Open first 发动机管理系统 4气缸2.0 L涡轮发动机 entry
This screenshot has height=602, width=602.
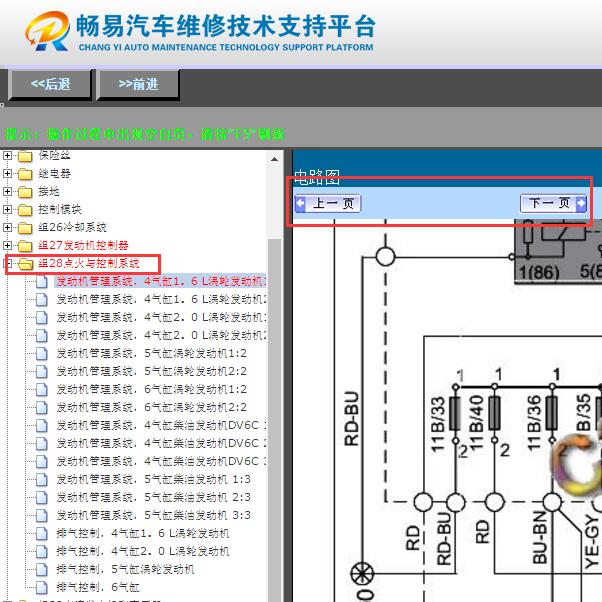pyautogui.click(x=161, y=317)
